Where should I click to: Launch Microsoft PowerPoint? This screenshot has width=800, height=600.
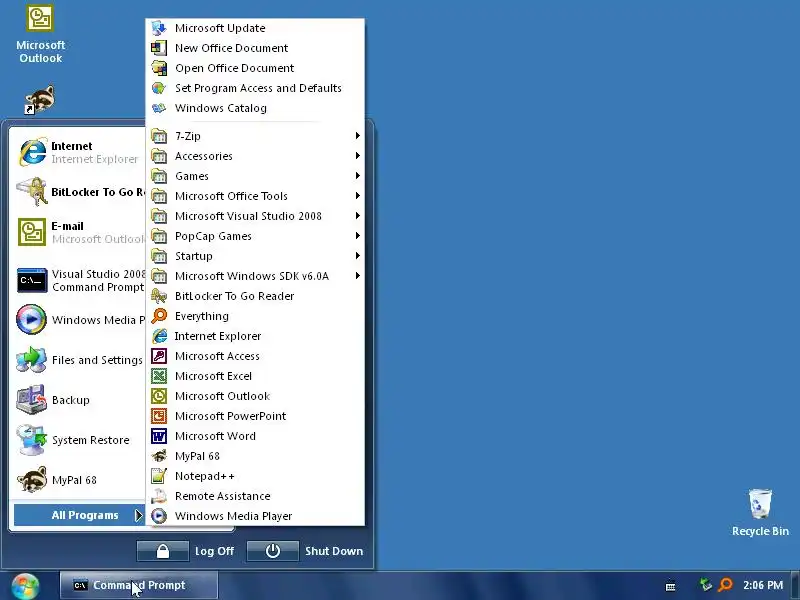pos(255,416)
